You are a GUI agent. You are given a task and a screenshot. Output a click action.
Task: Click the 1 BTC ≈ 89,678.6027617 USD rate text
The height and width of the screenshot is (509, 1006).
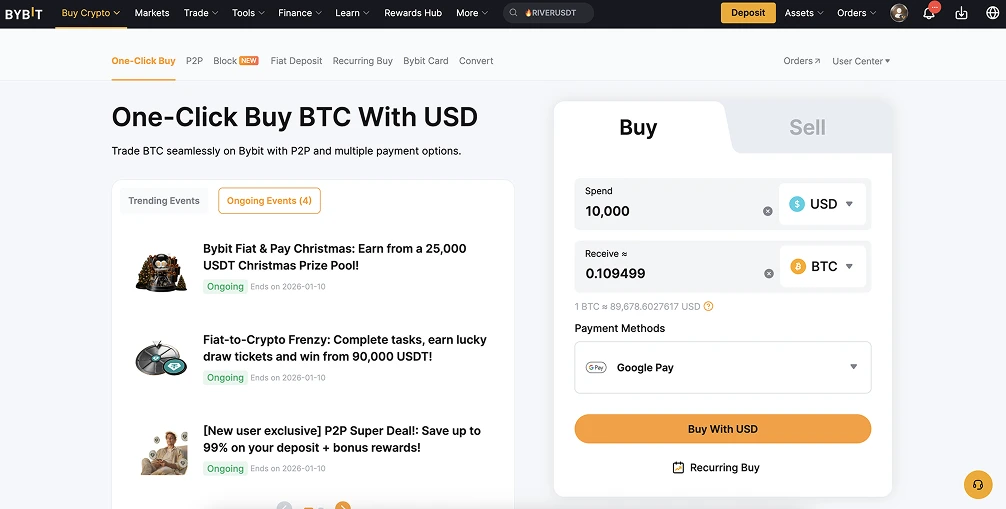(x=637, y=306)
